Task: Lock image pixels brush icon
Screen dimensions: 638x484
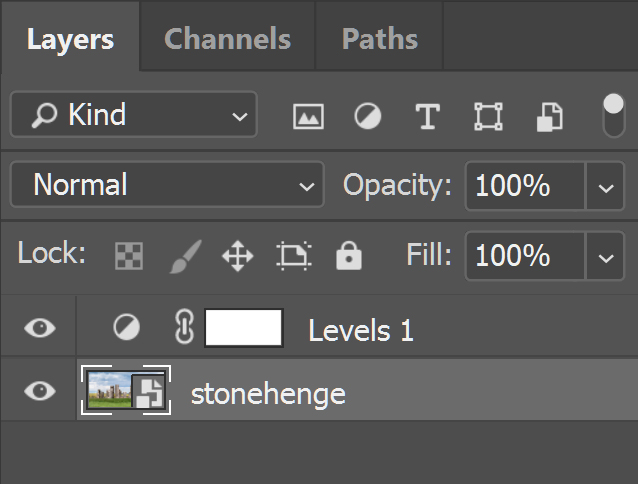Action: pyautogui.click(x=184, y=256)
